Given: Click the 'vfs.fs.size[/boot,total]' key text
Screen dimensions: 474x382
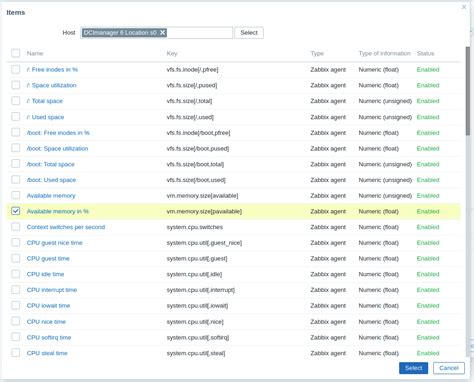Looking at the screenshot, I should coord(195,164).
